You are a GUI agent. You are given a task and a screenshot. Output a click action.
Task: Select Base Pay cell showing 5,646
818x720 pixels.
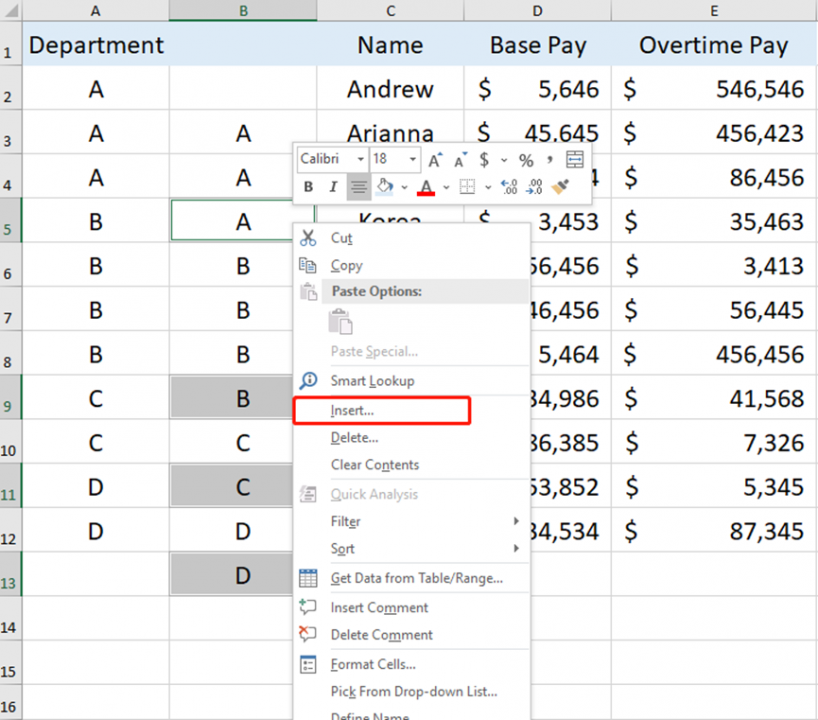(537, 89)
